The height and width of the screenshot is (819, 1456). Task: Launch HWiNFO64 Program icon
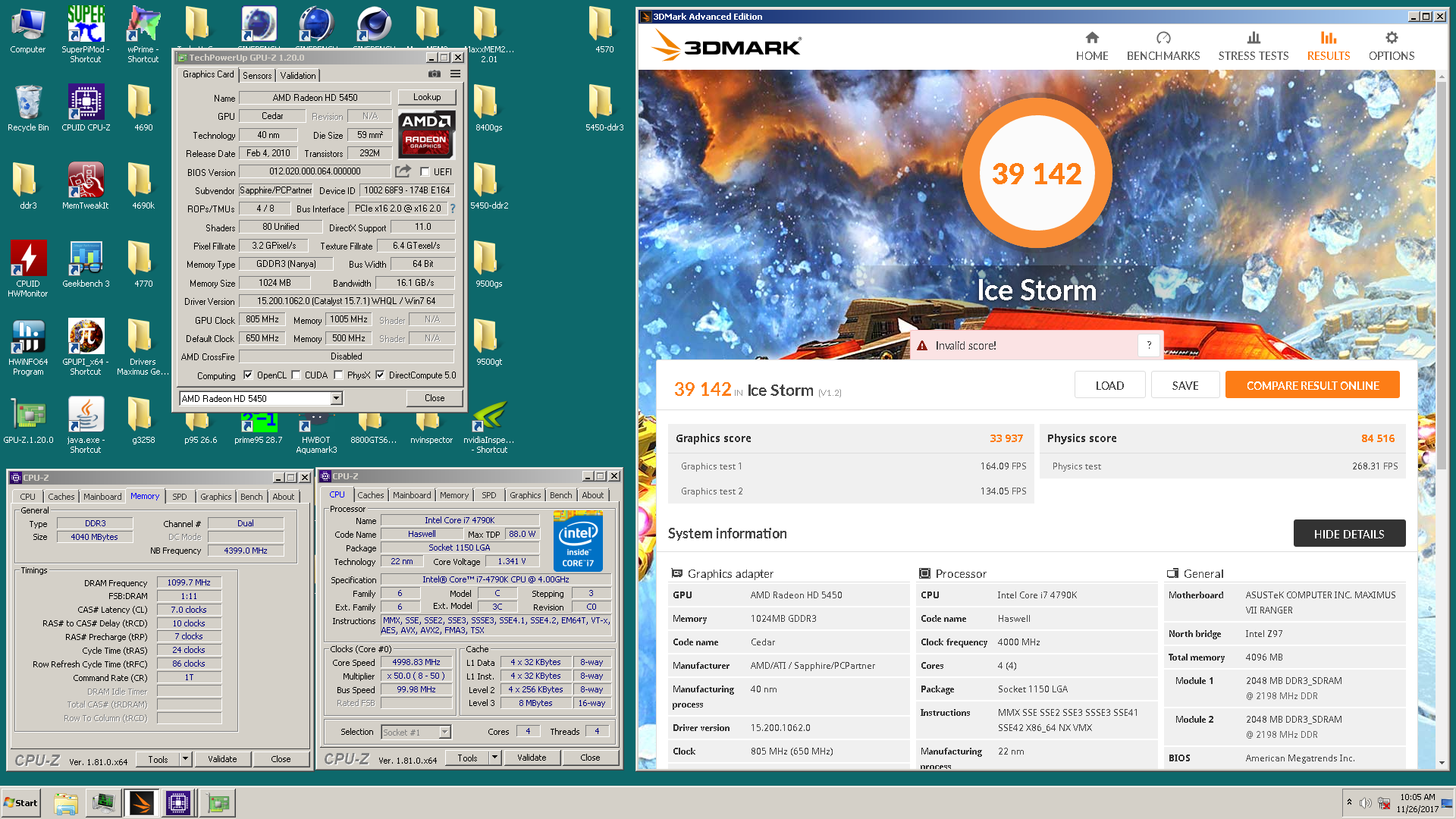click(x=28, y=347)
